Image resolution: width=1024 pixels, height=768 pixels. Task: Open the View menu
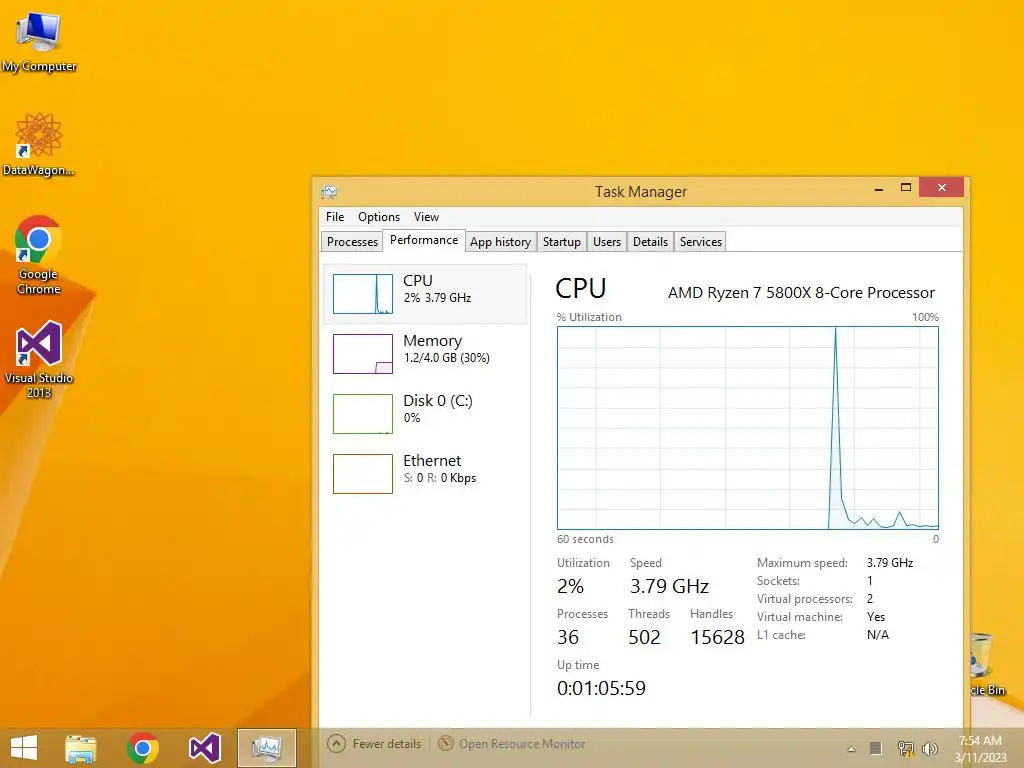(426, 217)
